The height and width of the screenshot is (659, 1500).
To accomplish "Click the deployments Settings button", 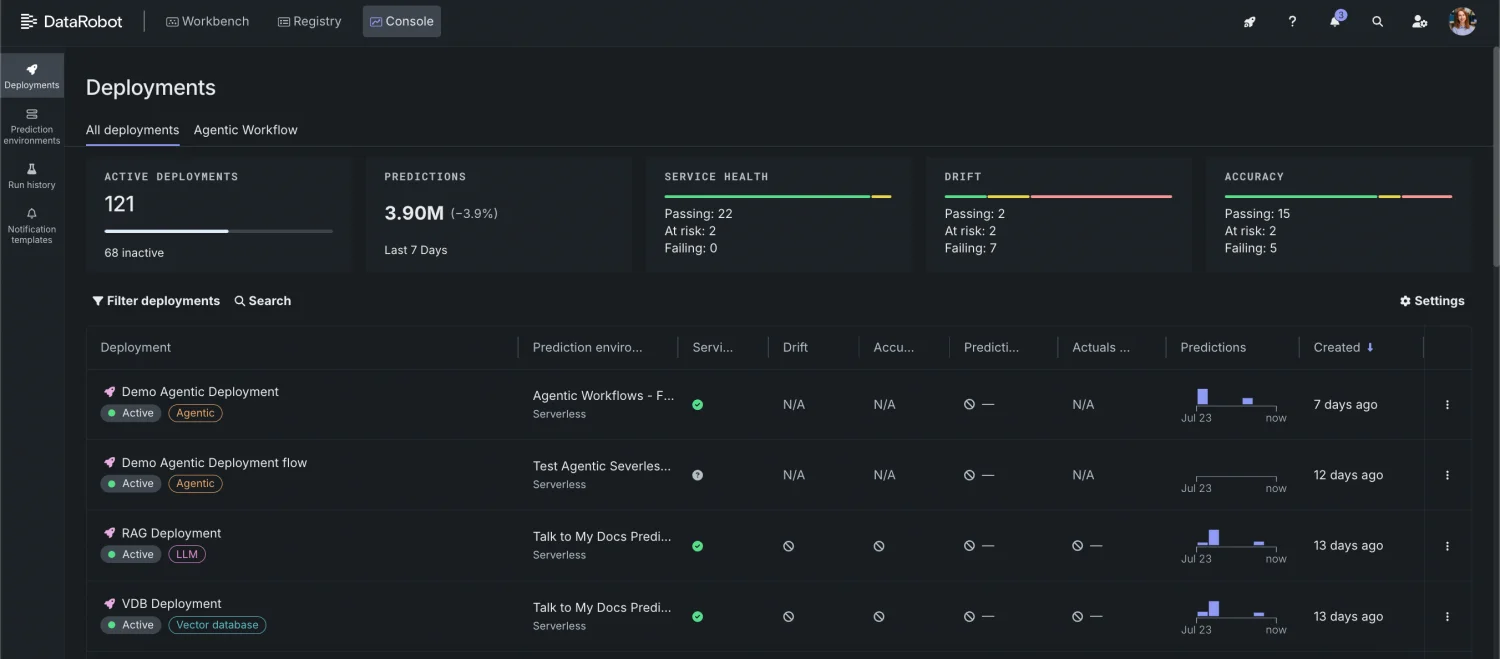I will click(1432, 301).
